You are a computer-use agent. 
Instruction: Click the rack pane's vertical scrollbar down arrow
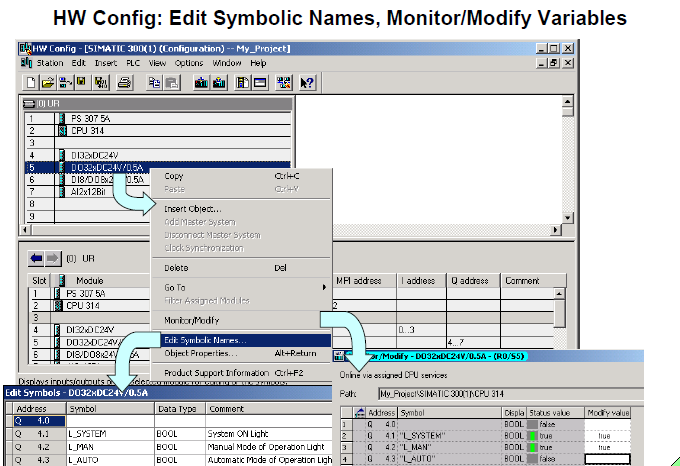click(568, 218)
